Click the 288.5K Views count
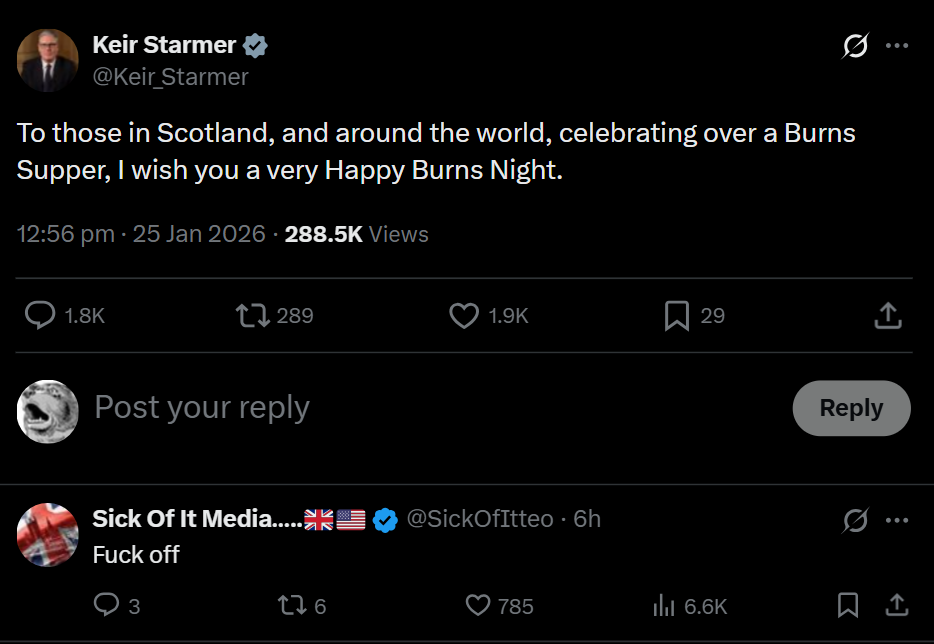The height and width of the screenshot is (644, 934). click(x=356, y=234)
